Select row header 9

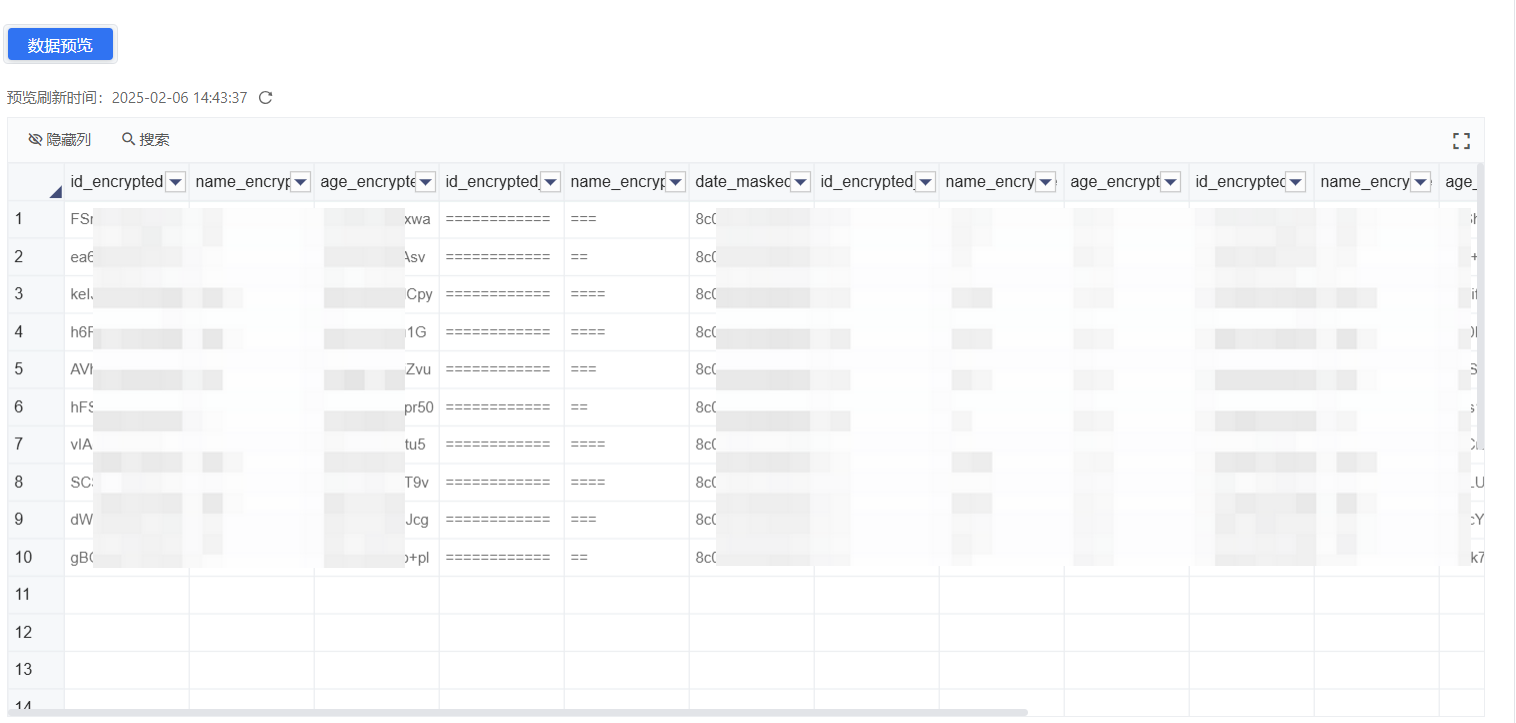(x=36, y=519)
